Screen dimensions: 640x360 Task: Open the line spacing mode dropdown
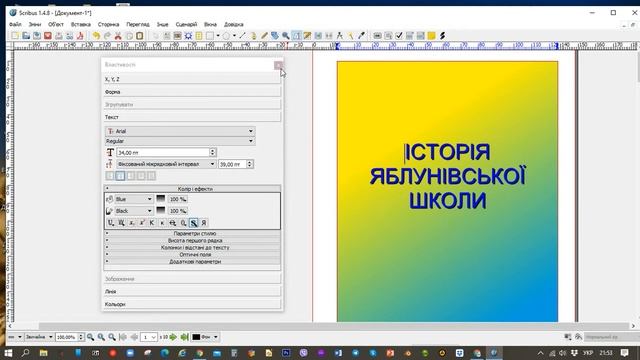coord(166,164)
